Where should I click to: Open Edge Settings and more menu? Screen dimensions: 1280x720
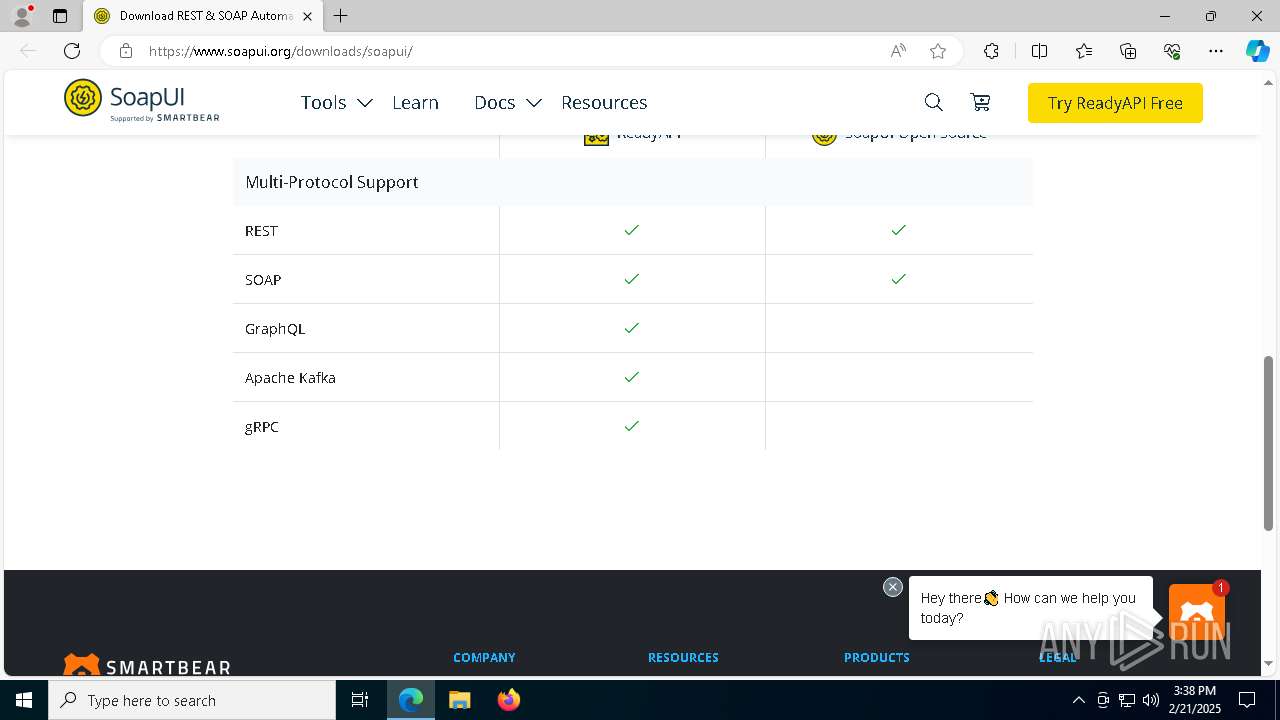tap(1216, 51)
